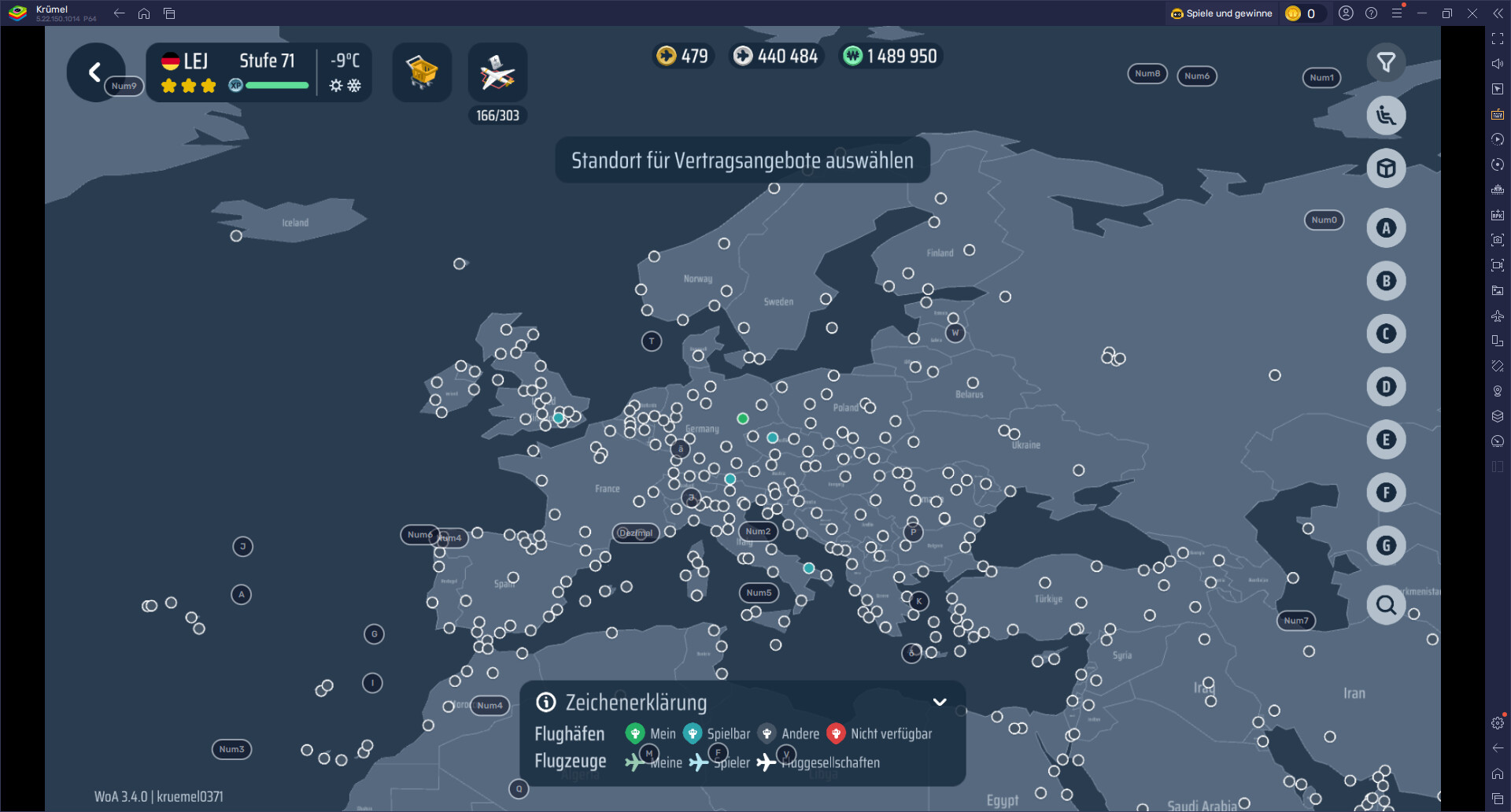Image resolution: width=1511 pixels, height=812 pixels.
Task: Open BlueStacks multi-instance tabs icon
Action: [x=169, y=13]
